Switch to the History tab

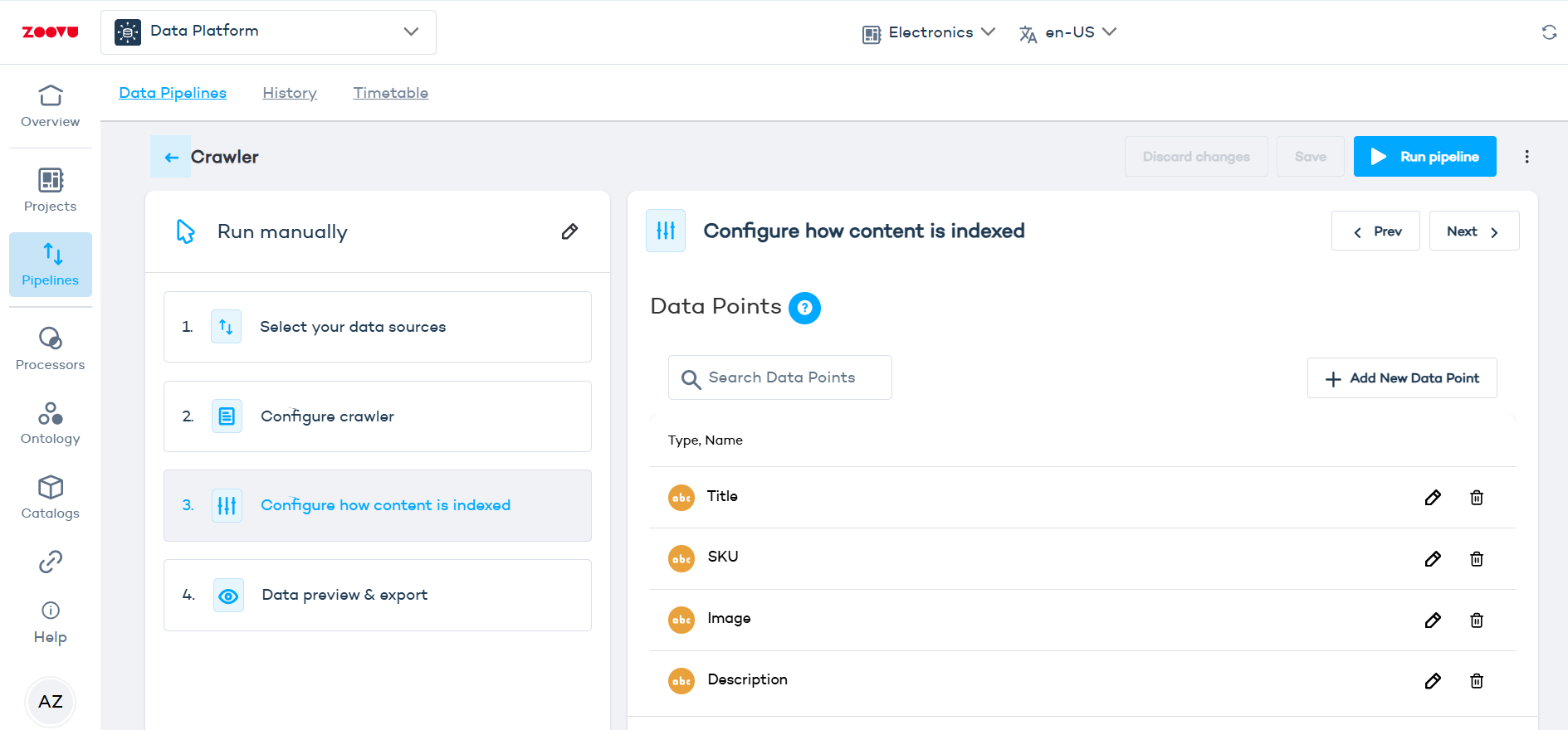click(x=290, y=93)
